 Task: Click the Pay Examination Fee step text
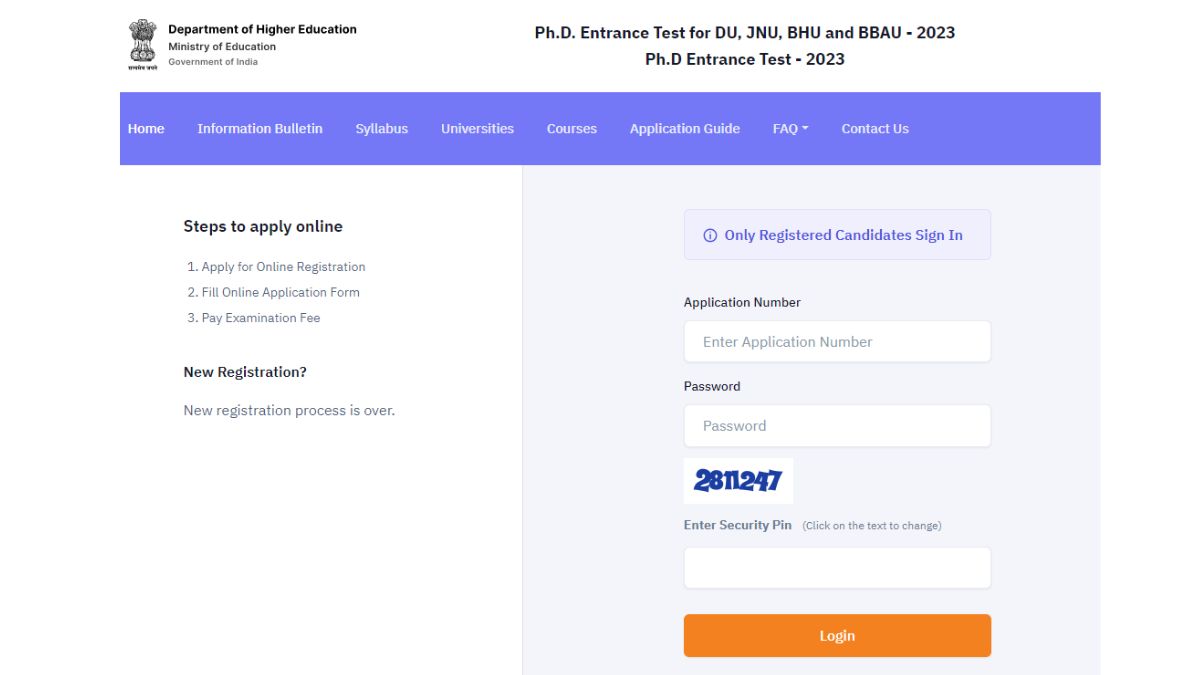254,318
